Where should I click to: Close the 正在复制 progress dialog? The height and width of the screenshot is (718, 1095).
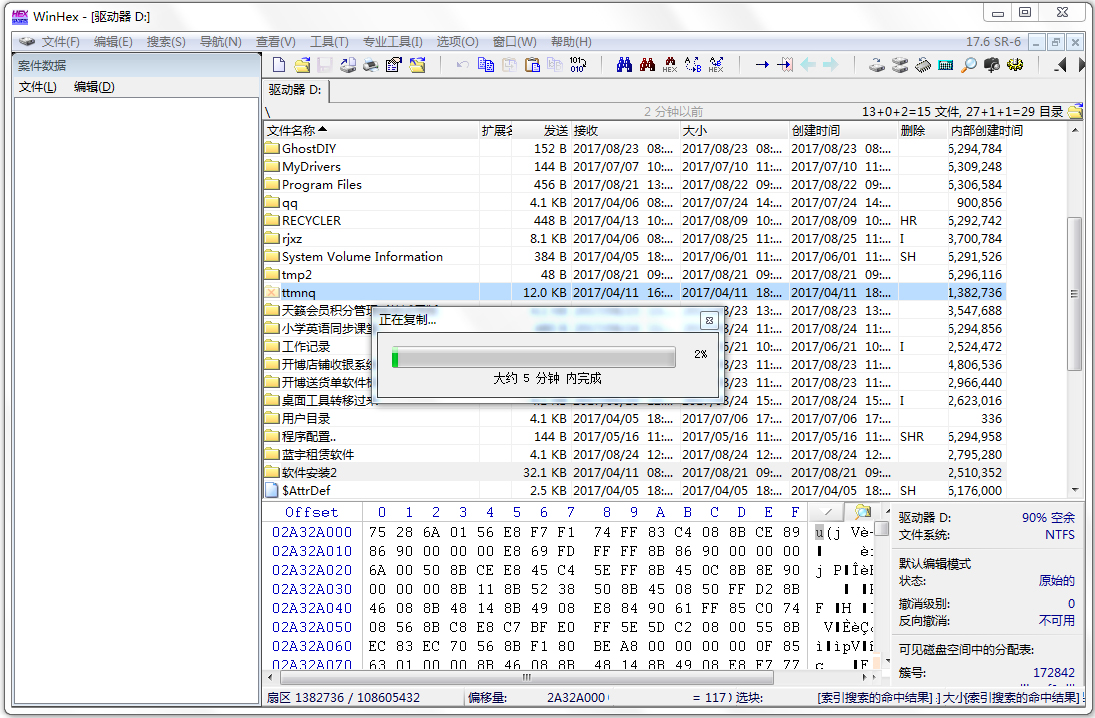pyautogui.click(x=708, y=320)
